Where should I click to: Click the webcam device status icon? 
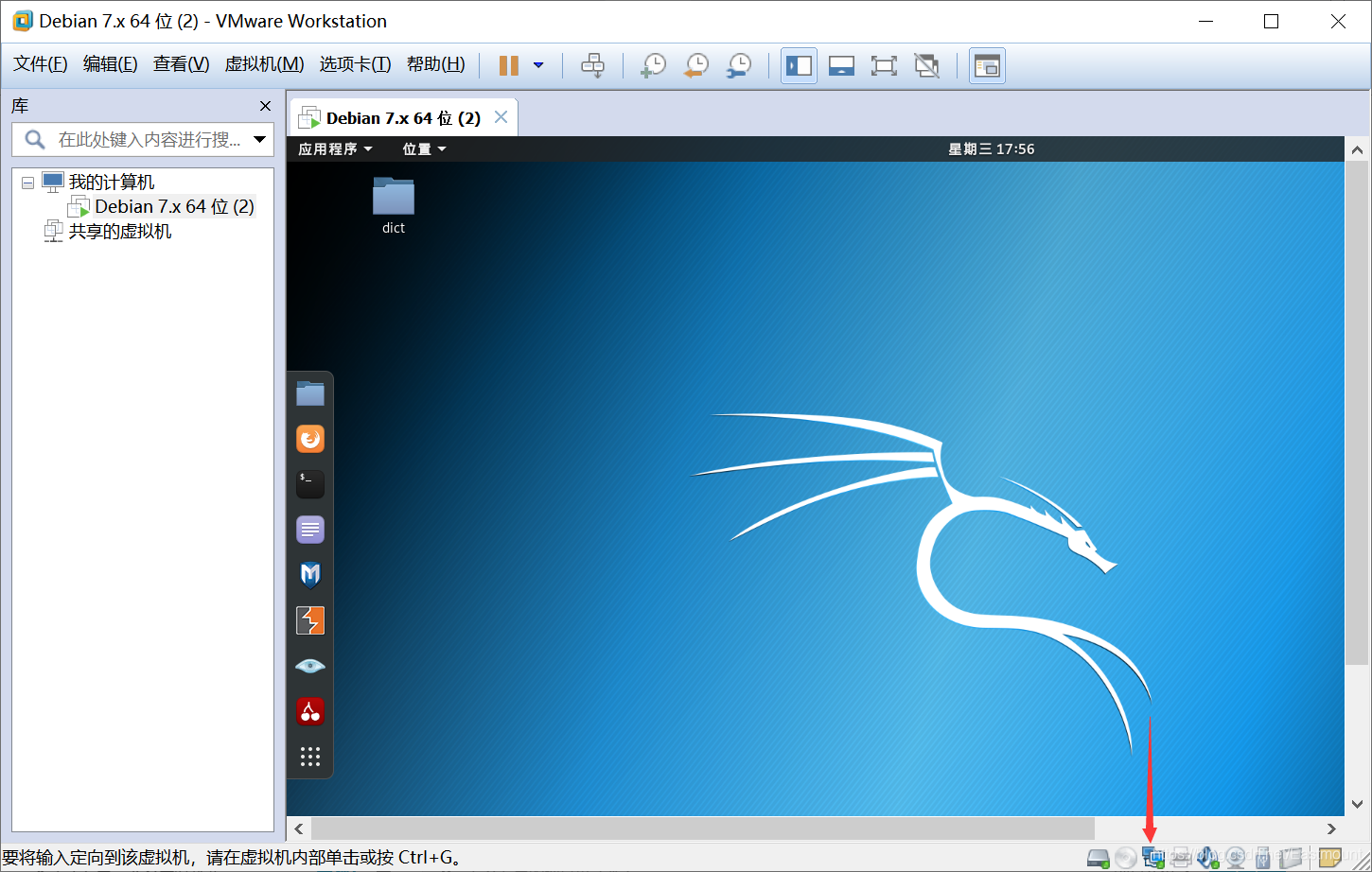click(1236, 858)
